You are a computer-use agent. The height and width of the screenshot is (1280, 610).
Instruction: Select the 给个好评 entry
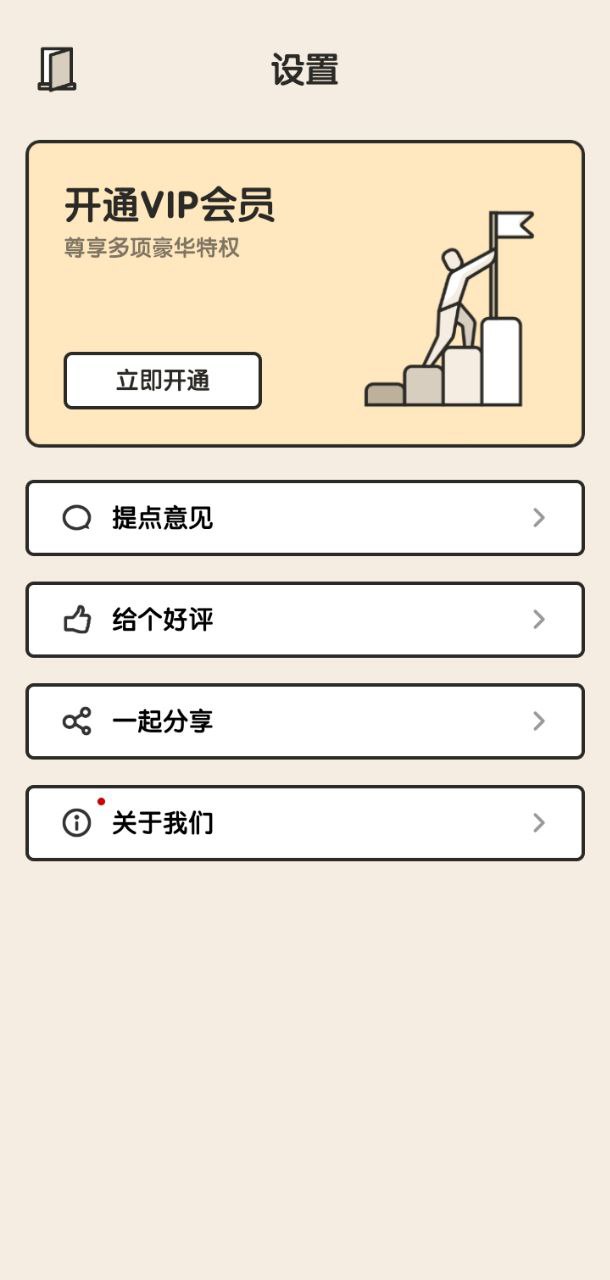(x=162, y=620)
